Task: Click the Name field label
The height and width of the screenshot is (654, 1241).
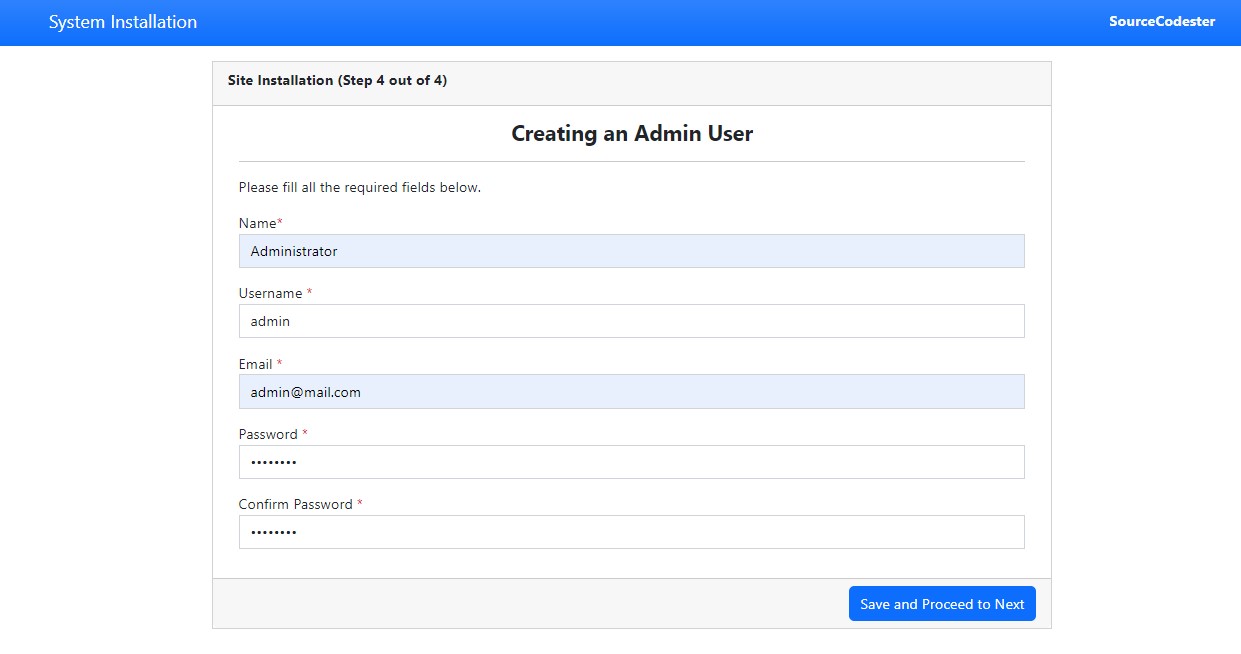Action: point(261,223)
